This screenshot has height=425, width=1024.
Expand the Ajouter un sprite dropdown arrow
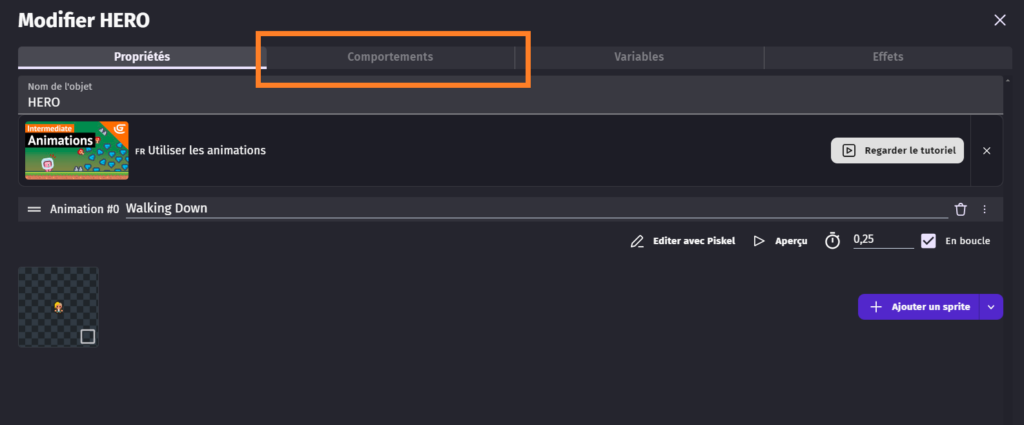click(991, 307)
